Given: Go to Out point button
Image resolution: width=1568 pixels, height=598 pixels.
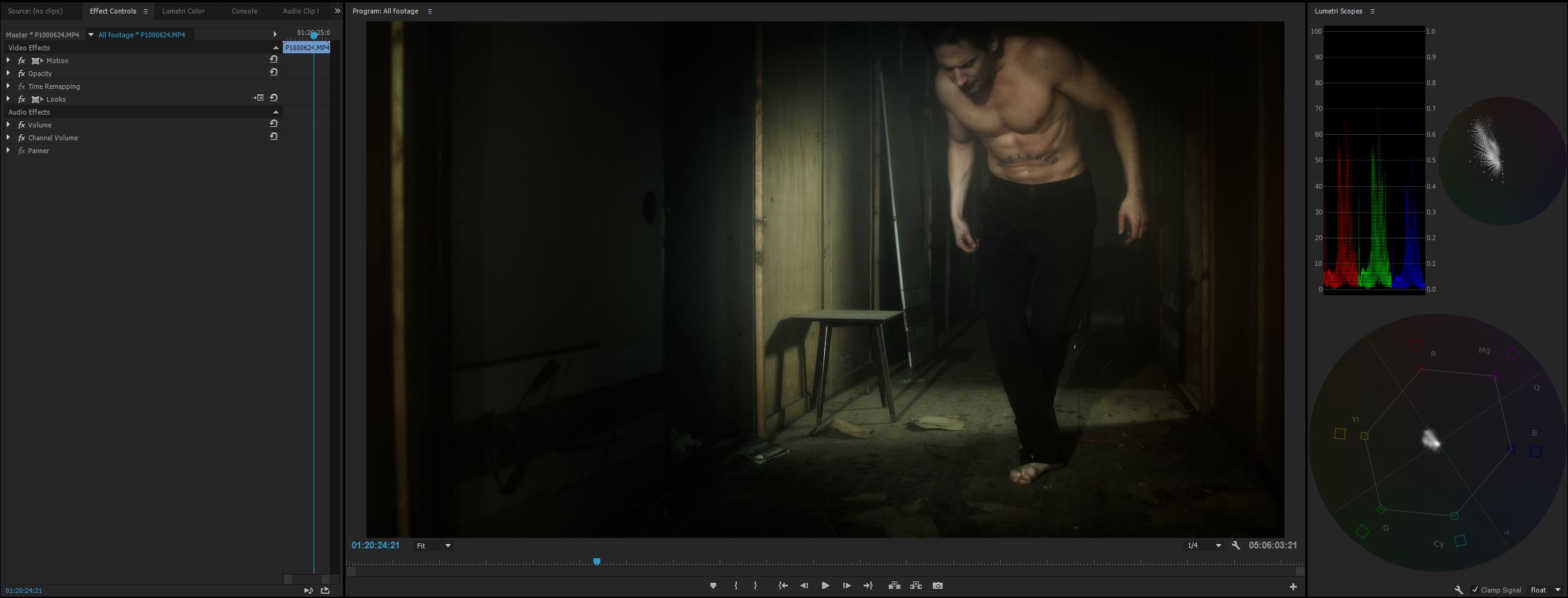Looking at the screenshot, I should [868, 586].
